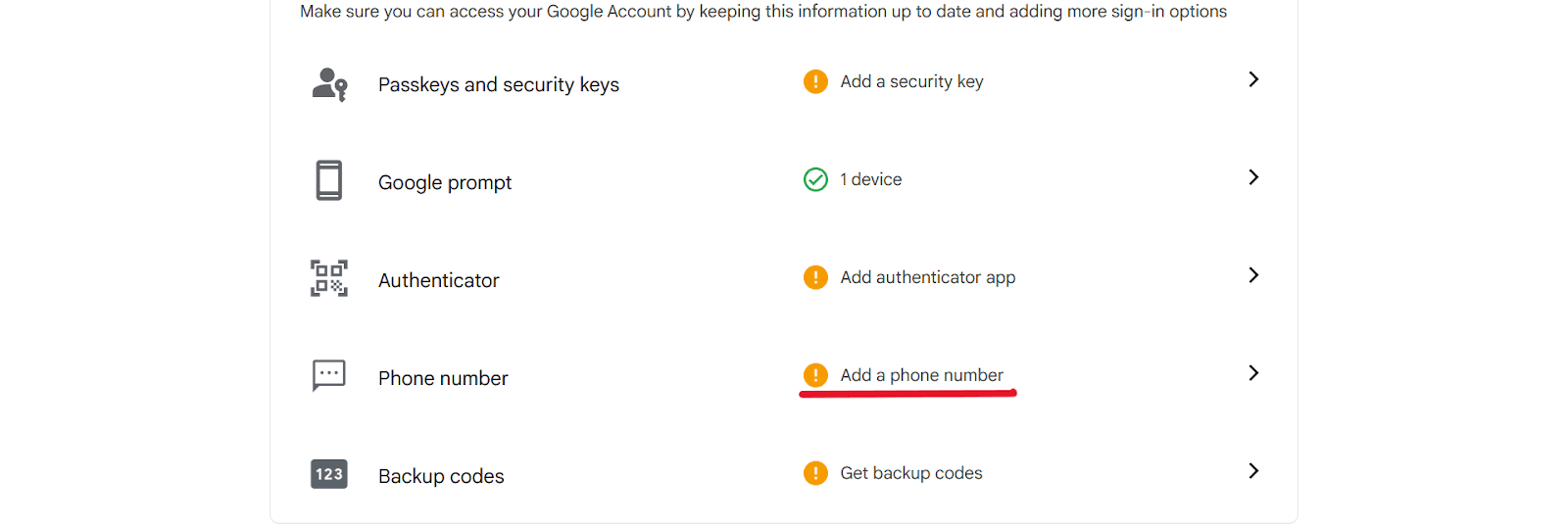
Task: Open the Google prompt row chevron arrow
Action: [1253, 177]
